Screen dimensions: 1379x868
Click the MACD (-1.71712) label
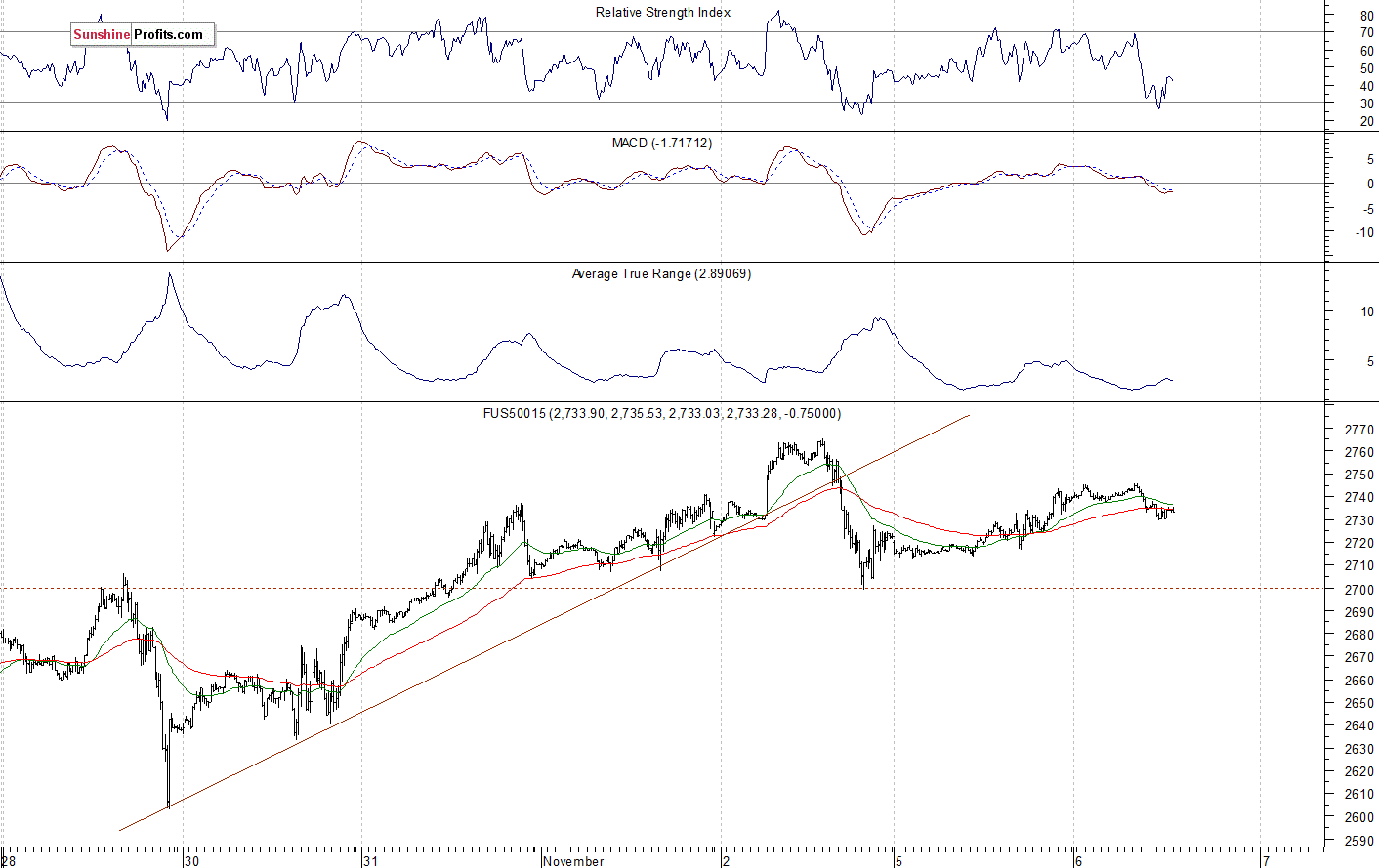coord(662,143)
